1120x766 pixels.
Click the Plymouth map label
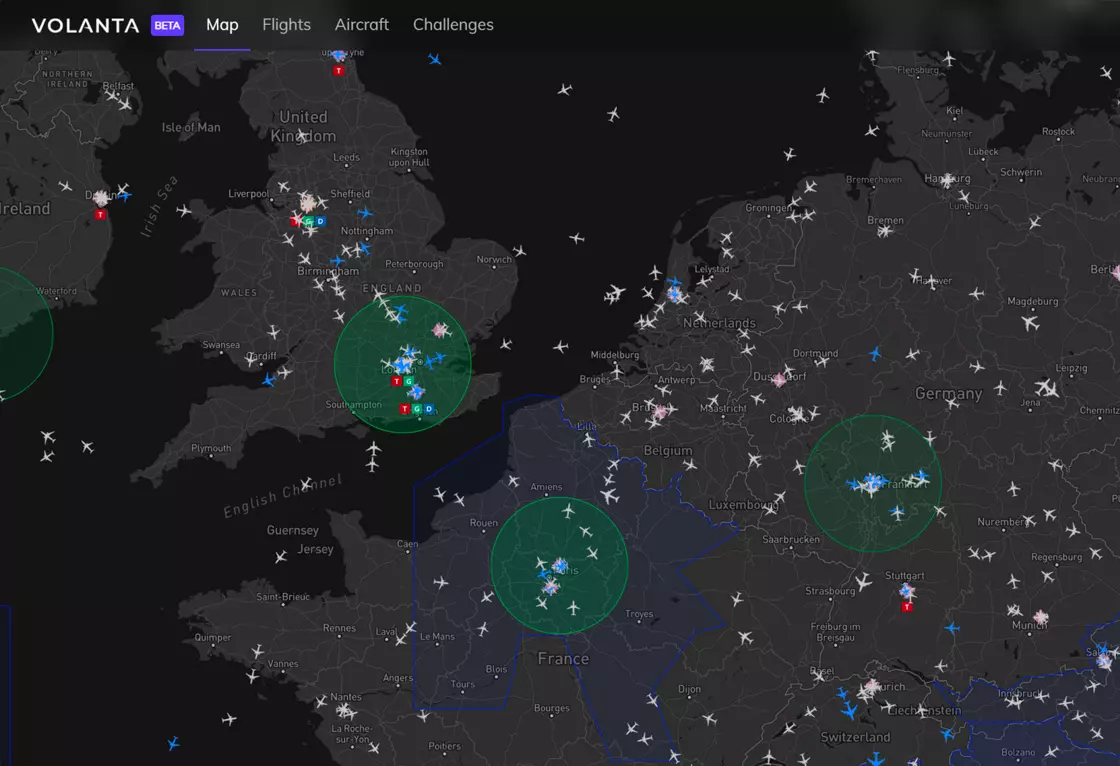coord(211,448)
